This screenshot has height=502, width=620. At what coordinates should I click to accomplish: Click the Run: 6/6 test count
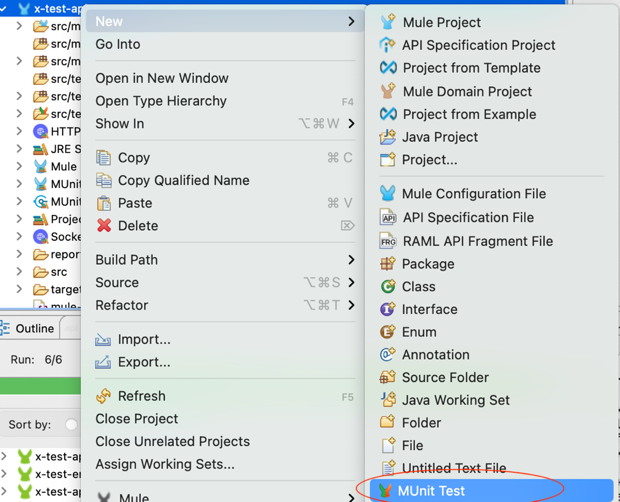click(x=36, y=360)
